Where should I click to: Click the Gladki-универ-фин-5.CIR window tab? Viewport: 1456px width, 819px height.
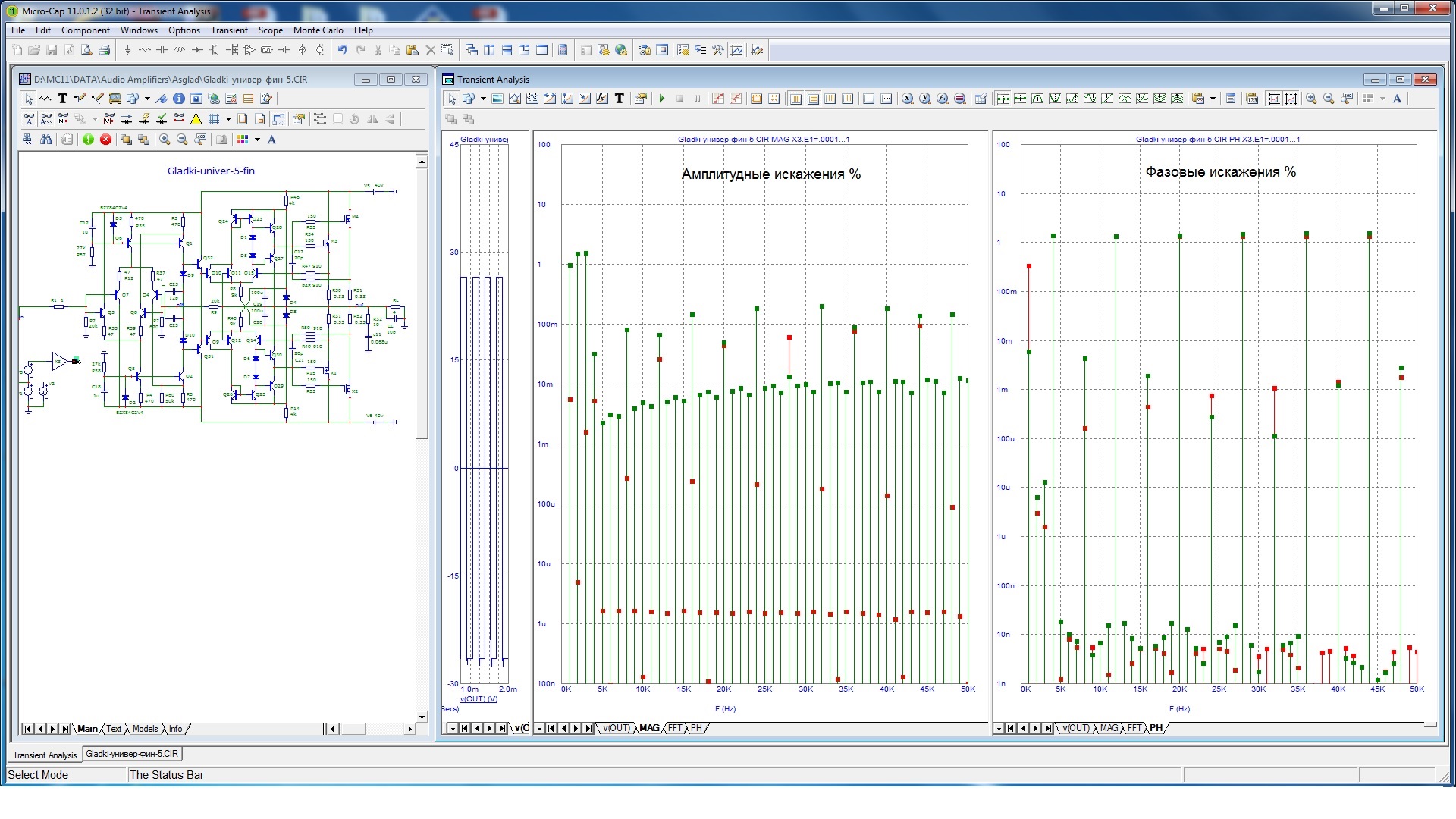point(132,754)
